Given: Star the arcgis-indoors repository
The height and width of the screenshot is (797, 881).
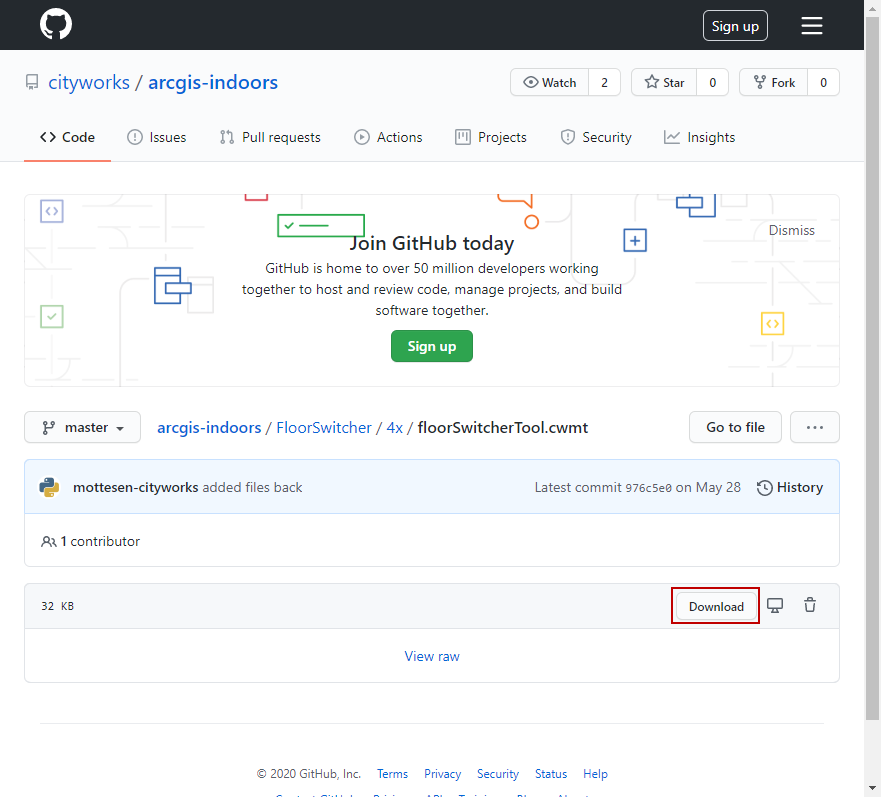Looking at the screenshot, I should tap(664, 83).
